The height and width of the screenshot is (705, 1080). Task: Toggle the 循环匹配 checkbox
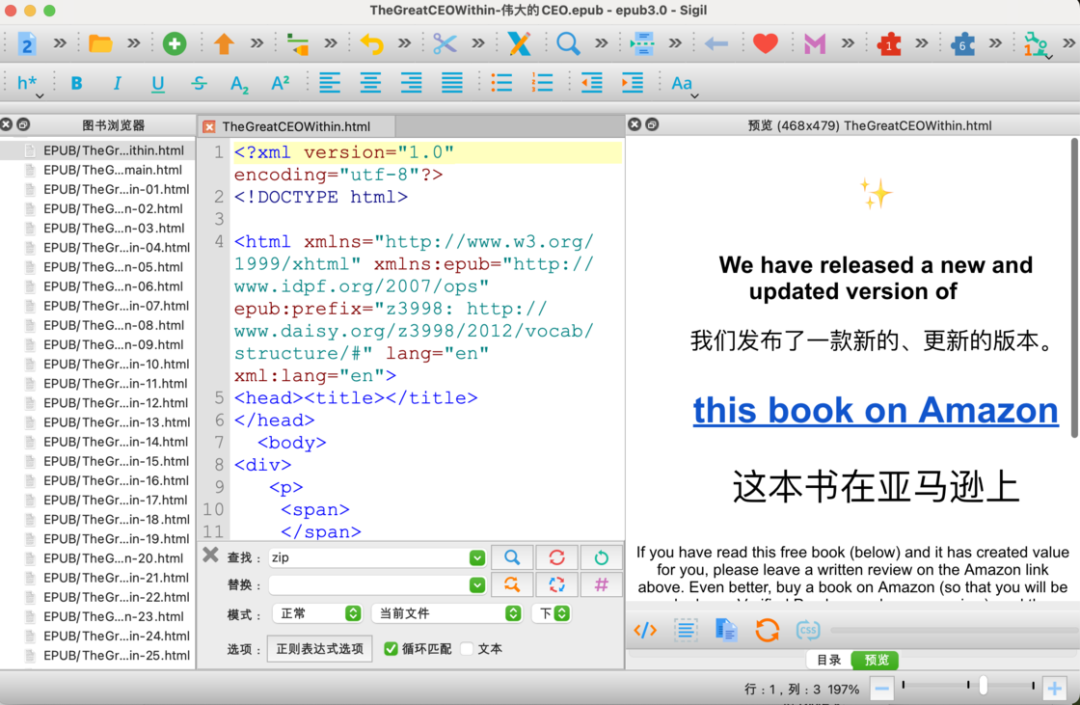[391, 649]
